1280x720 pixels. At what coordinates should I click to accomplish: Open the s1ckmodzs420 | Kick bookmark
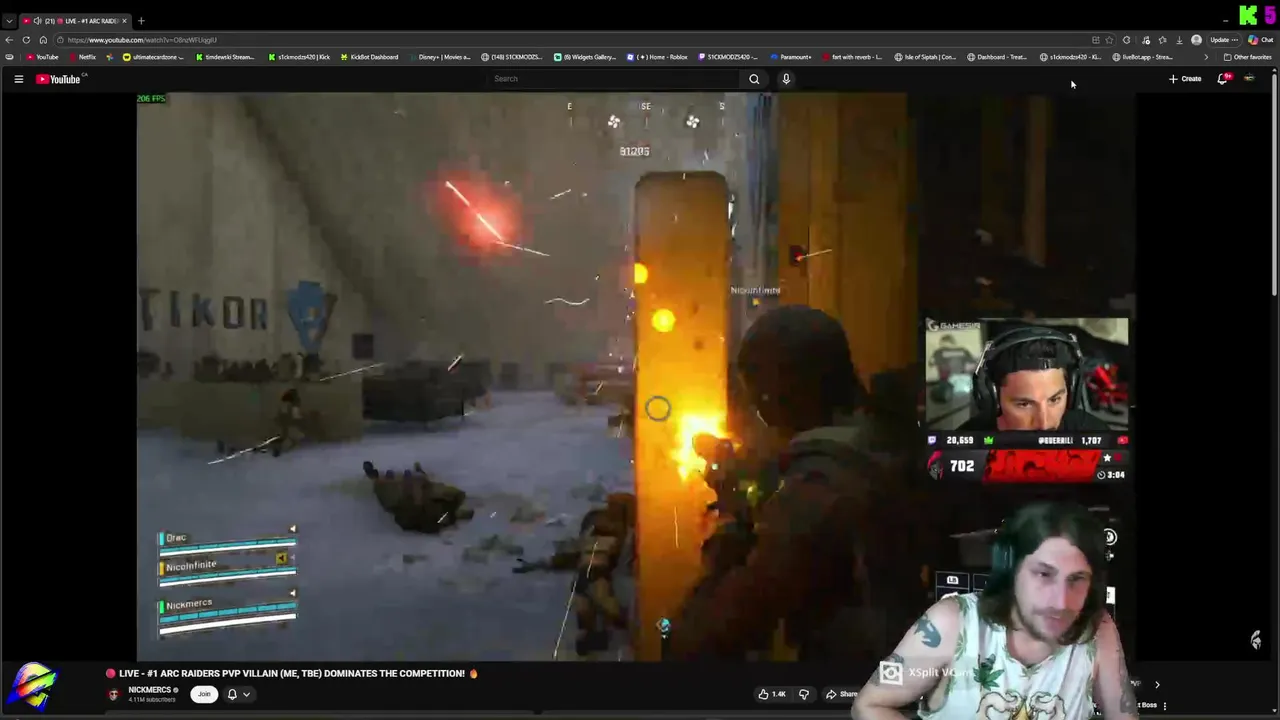pyautogui.click(x=299, y=57)
